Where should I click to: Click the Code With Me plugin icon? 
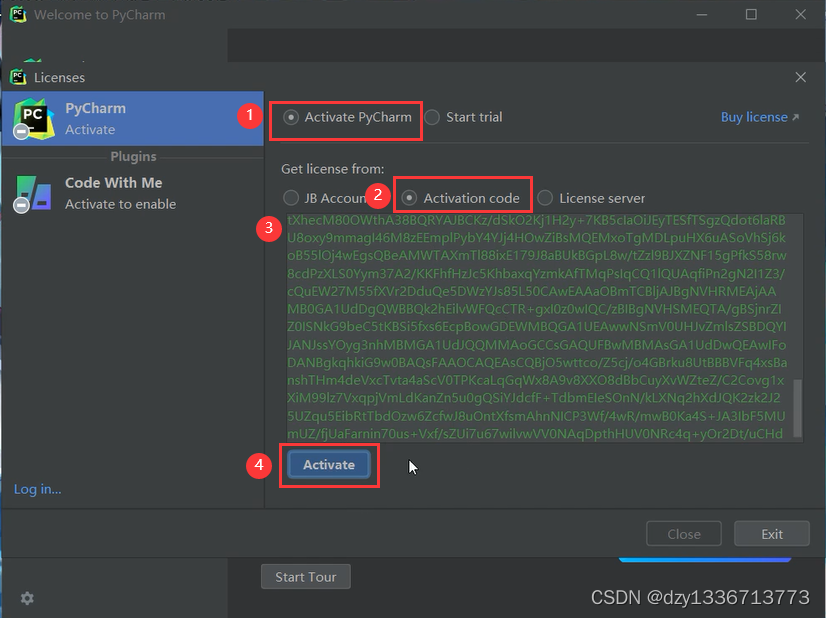tap(33, 193)
